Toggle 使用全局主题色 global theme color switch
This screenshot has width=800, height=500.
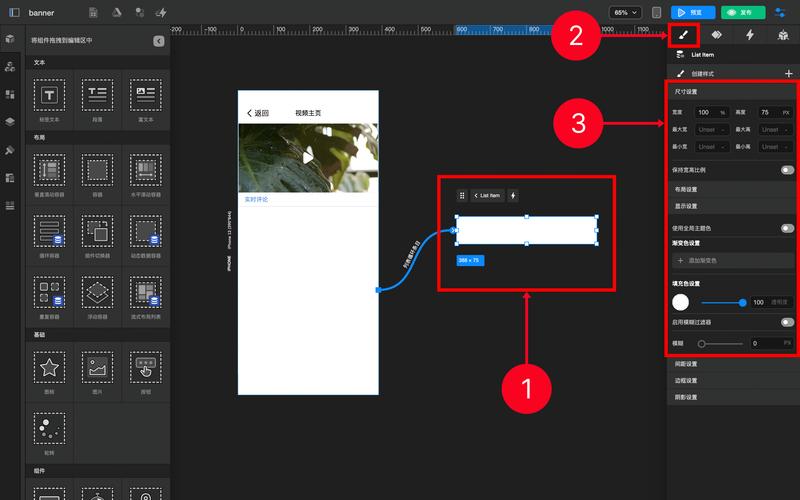click(787, 228)
